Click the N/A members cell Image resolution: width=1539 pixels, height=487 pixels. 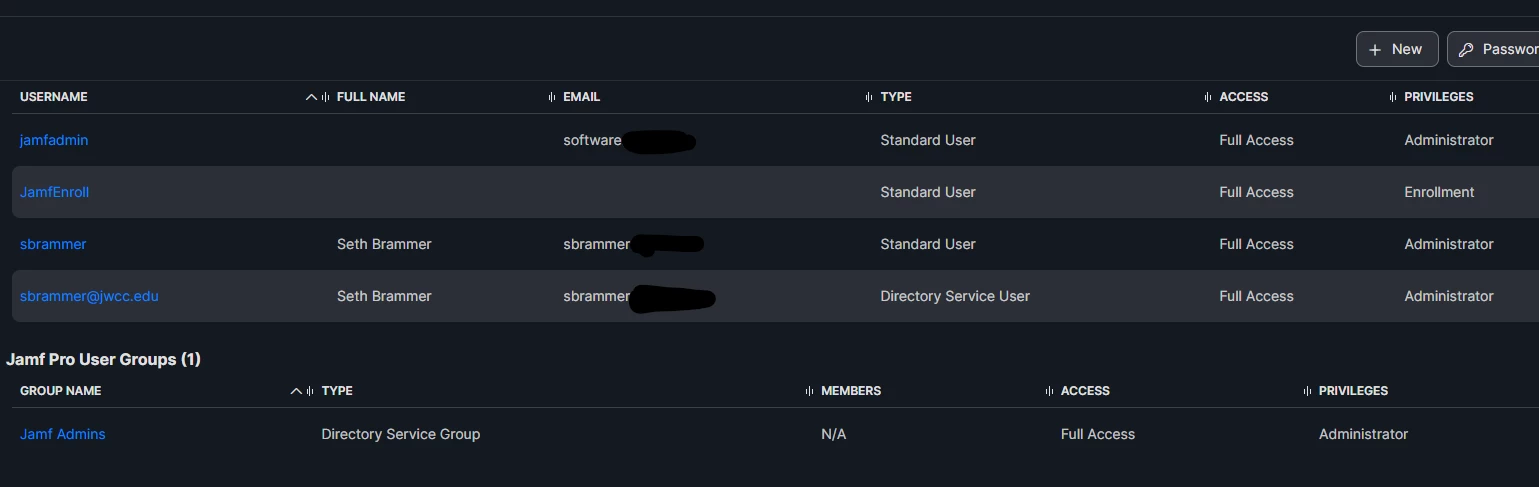pos(833,434)
